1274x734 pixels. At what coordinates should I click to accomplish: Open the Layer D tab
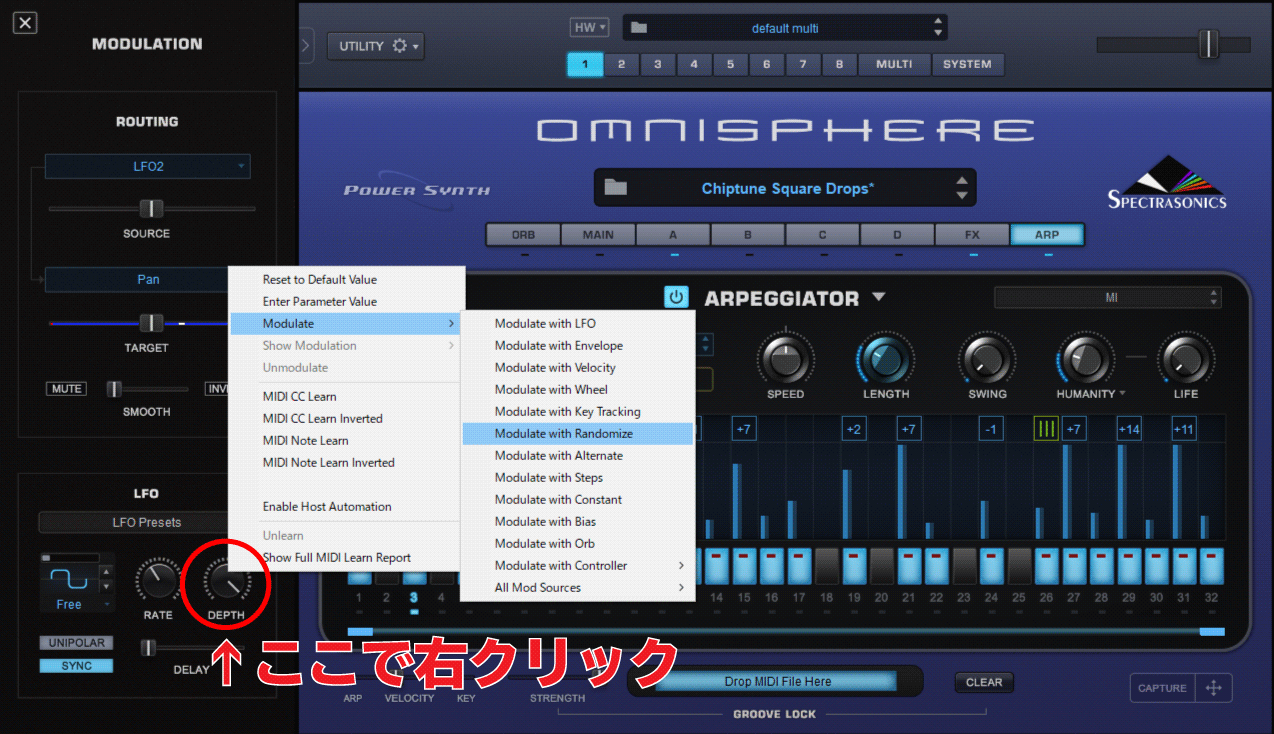click(x=897, y=235)
